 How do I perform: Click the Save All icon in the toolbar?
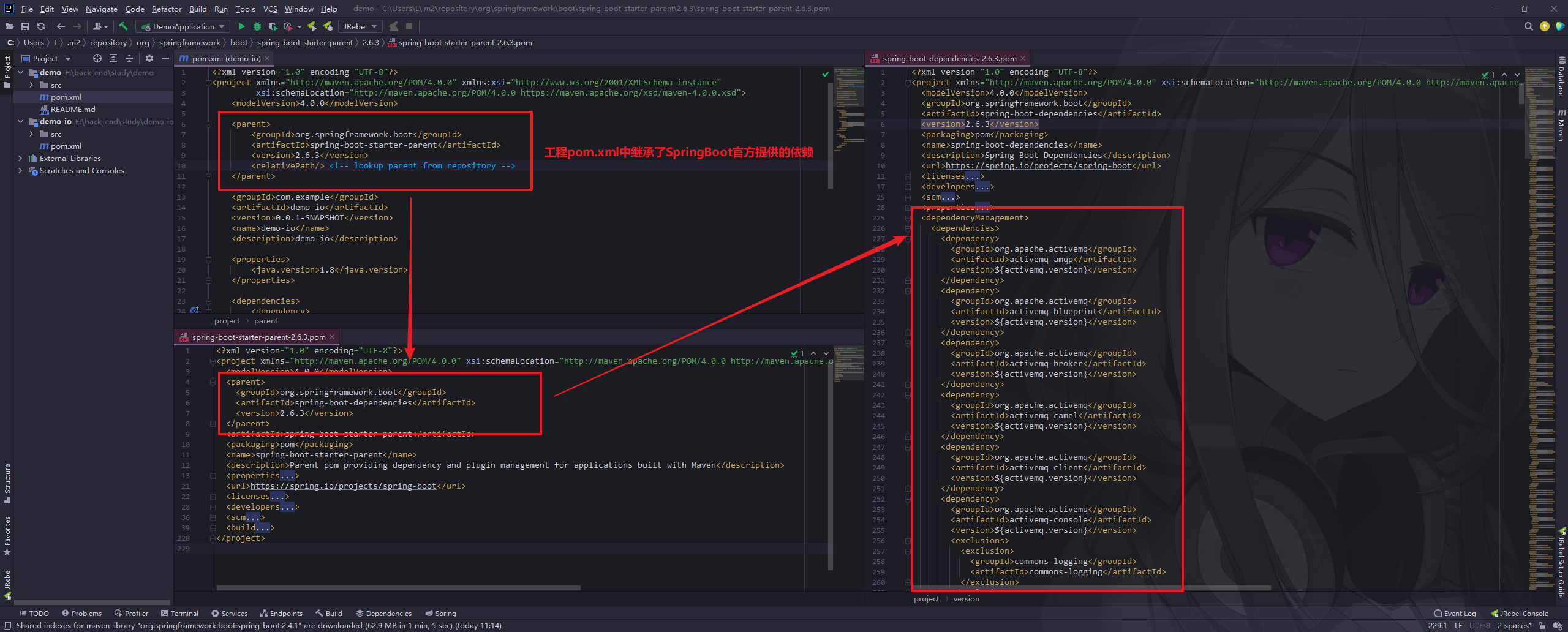pyautogui.click(x=25, y=26)
